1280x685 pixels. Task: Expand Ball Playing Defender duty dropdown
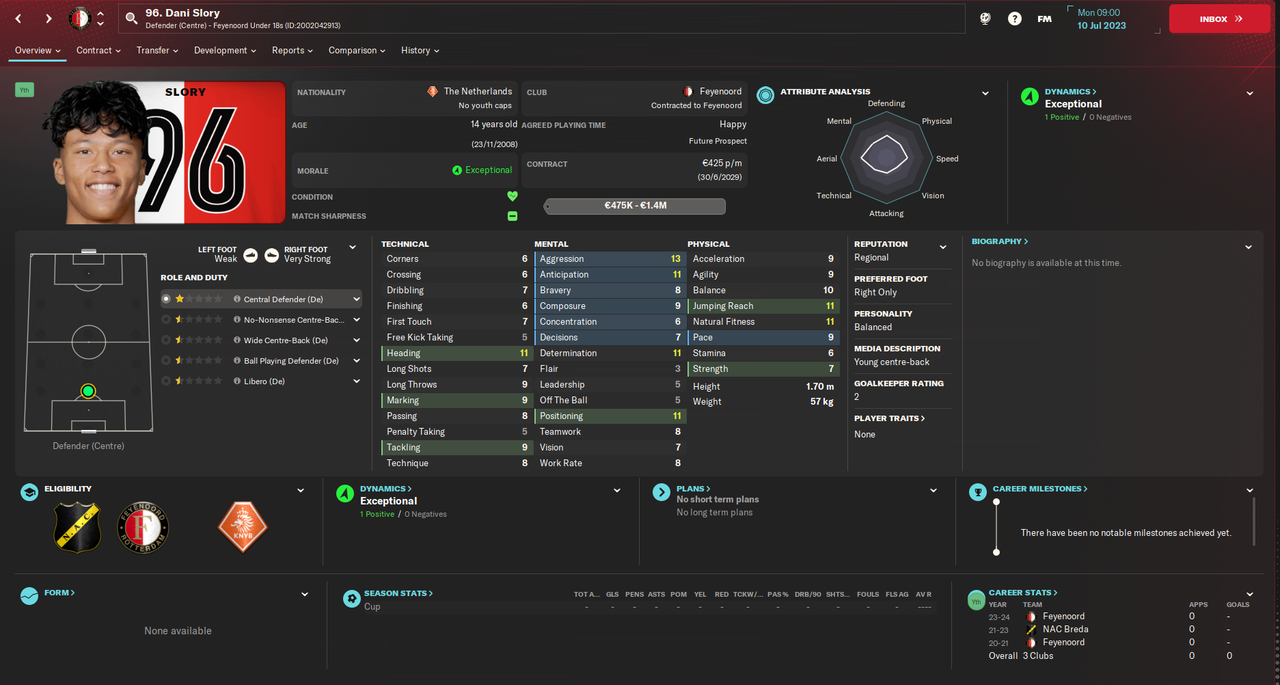(356, 360)
